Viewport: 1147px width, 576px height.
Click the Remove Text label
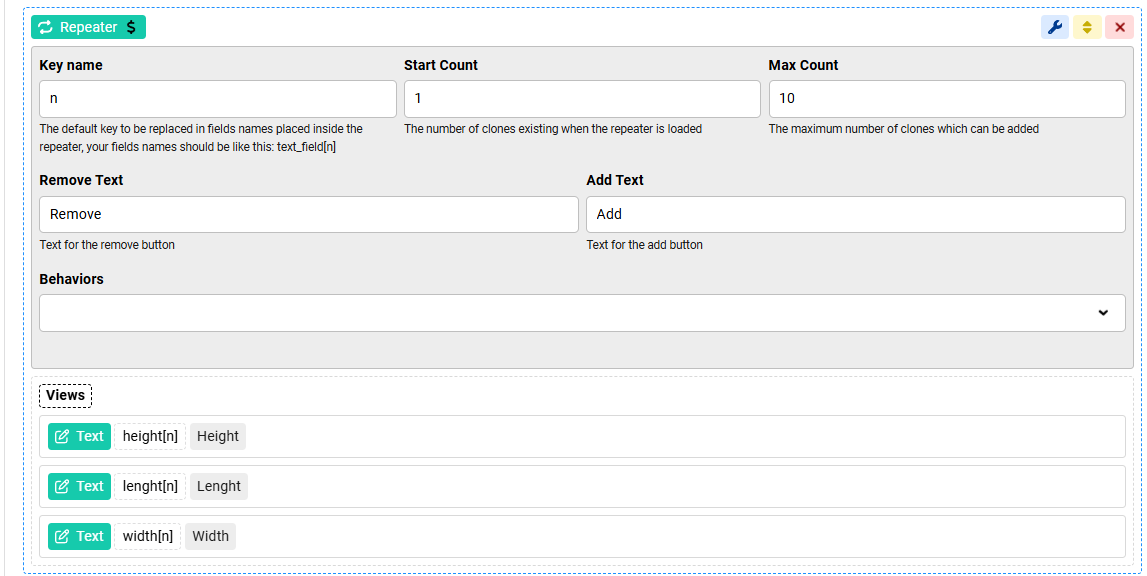click(81, 180)
